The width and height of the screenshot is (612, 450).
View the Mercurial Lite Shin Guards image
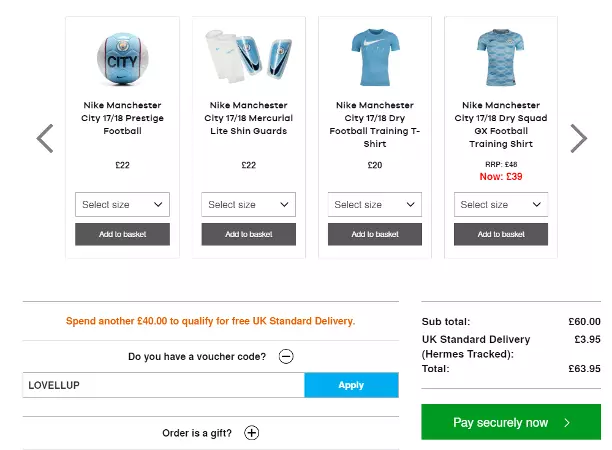[x=248, y=57]
